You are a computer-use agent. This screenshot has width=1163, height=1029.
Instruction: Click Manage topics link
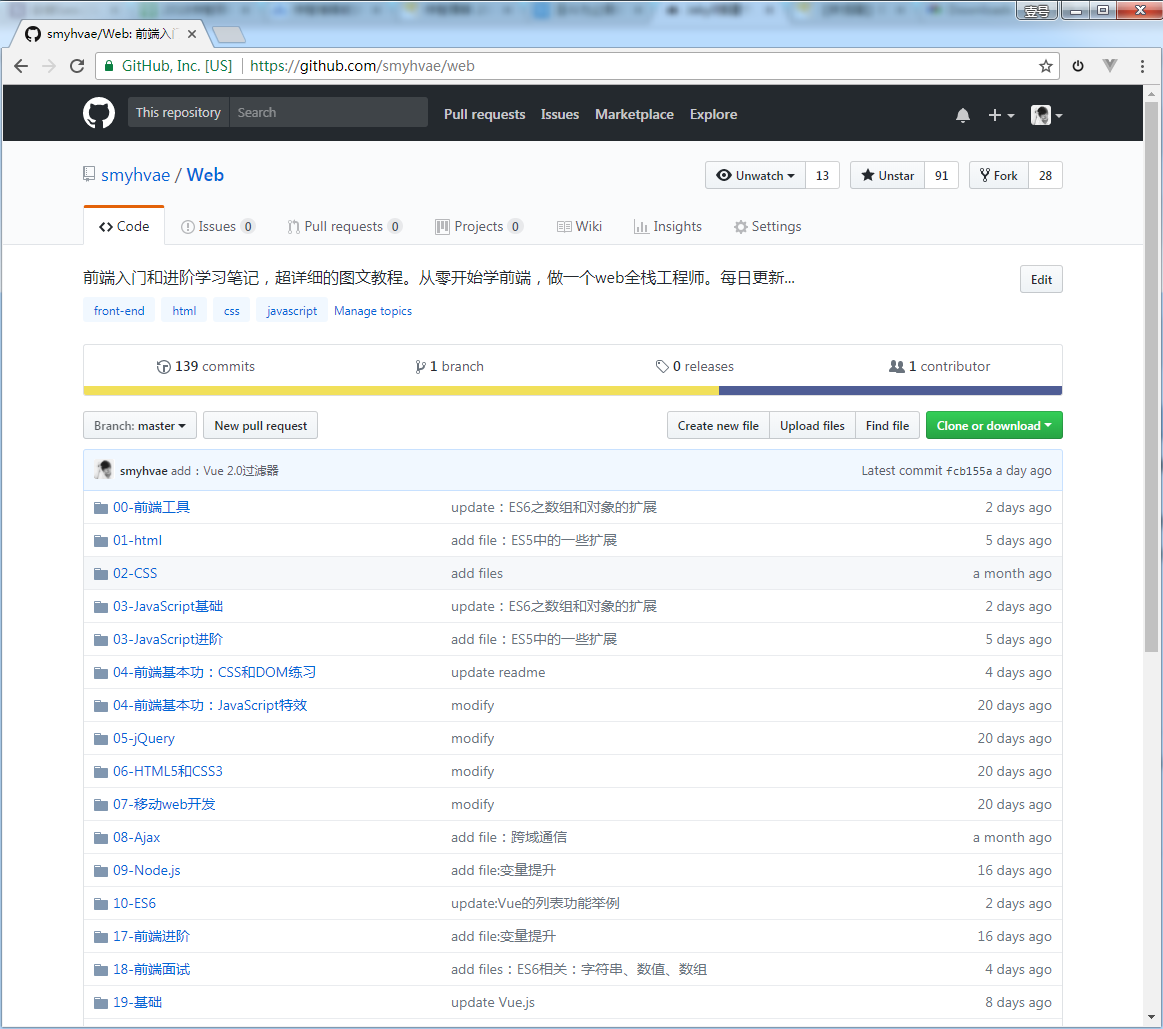tap(373, 311)
